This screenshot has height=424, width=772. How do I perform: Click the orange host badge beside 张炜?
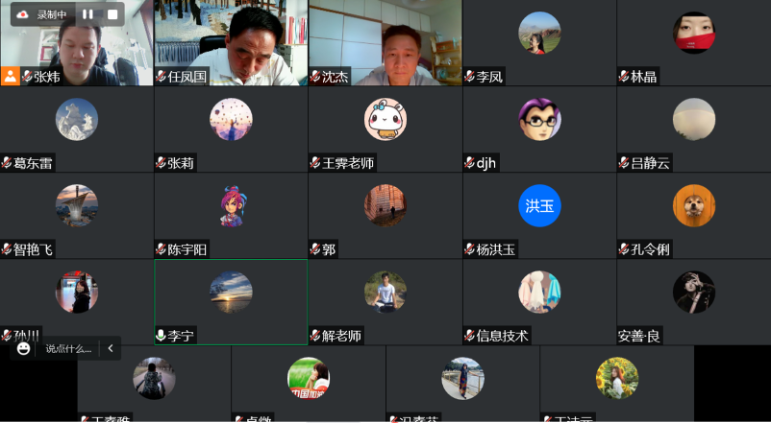10,76
